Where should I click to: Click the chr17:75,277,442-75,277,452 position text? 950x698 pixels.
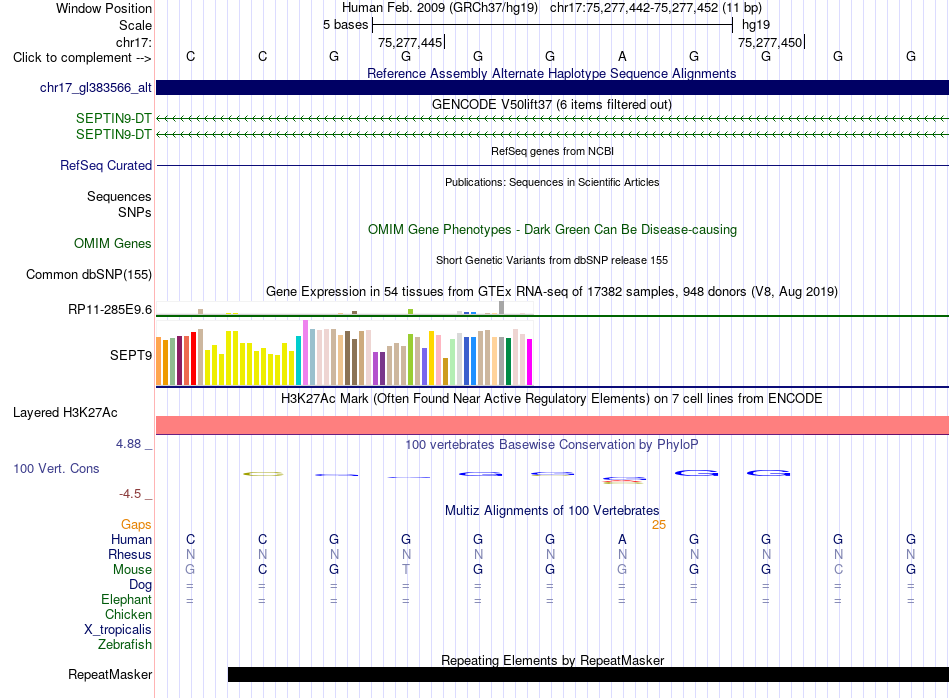pos(656,8)
